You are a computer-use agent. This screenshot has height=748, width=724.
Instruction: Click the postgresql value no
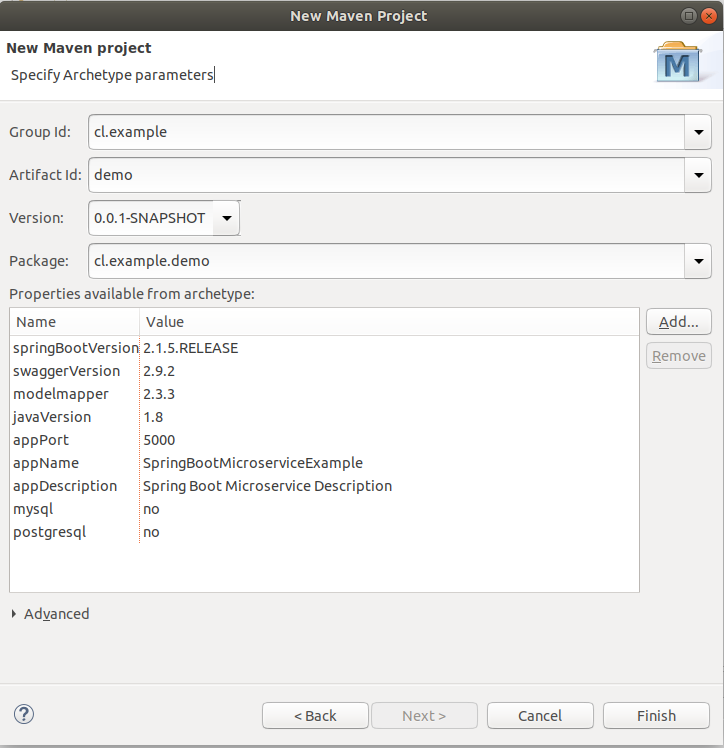click(x=151, y=532)
